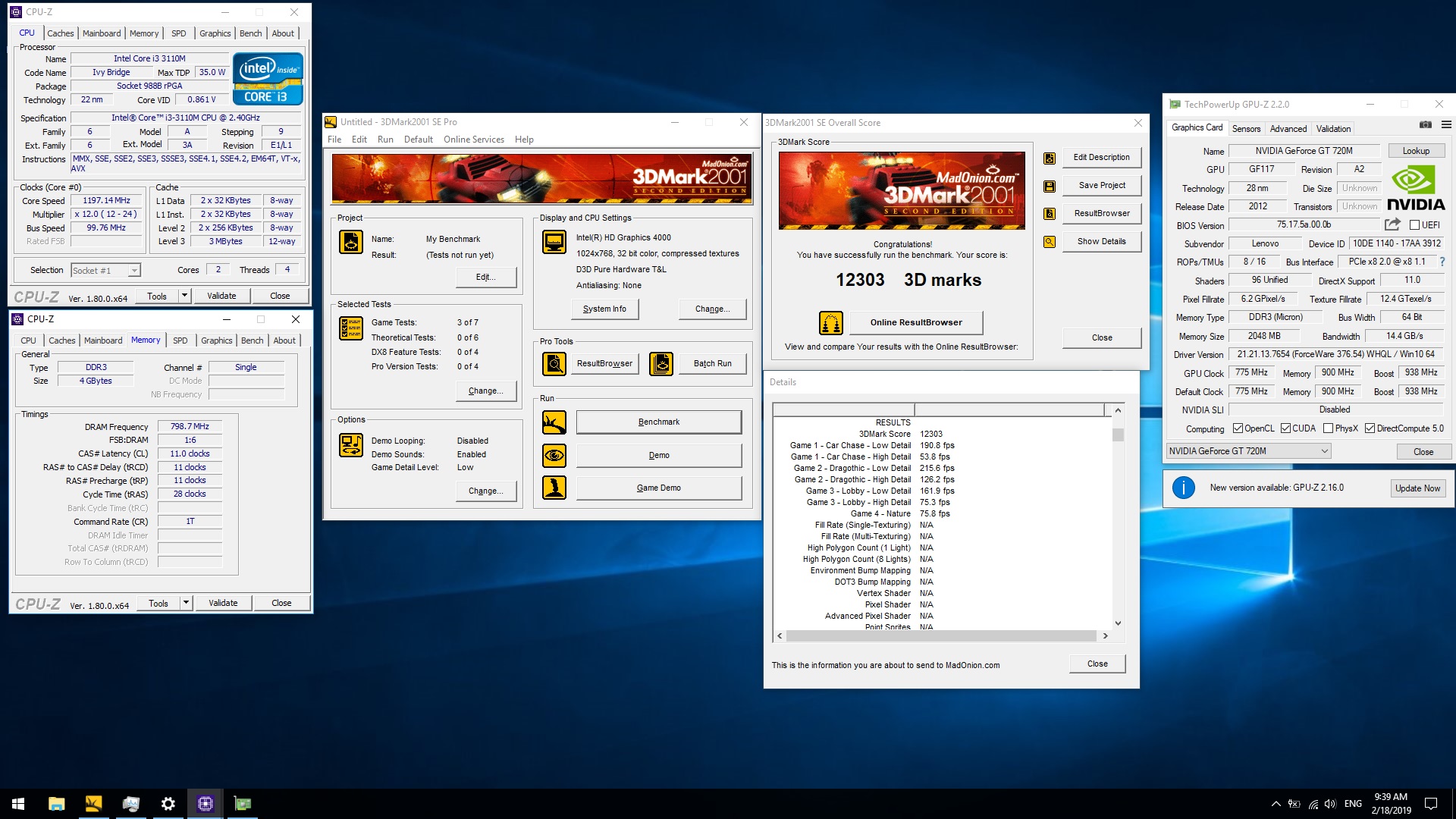Open the File menu in 3DMark2001

[334, 140]
